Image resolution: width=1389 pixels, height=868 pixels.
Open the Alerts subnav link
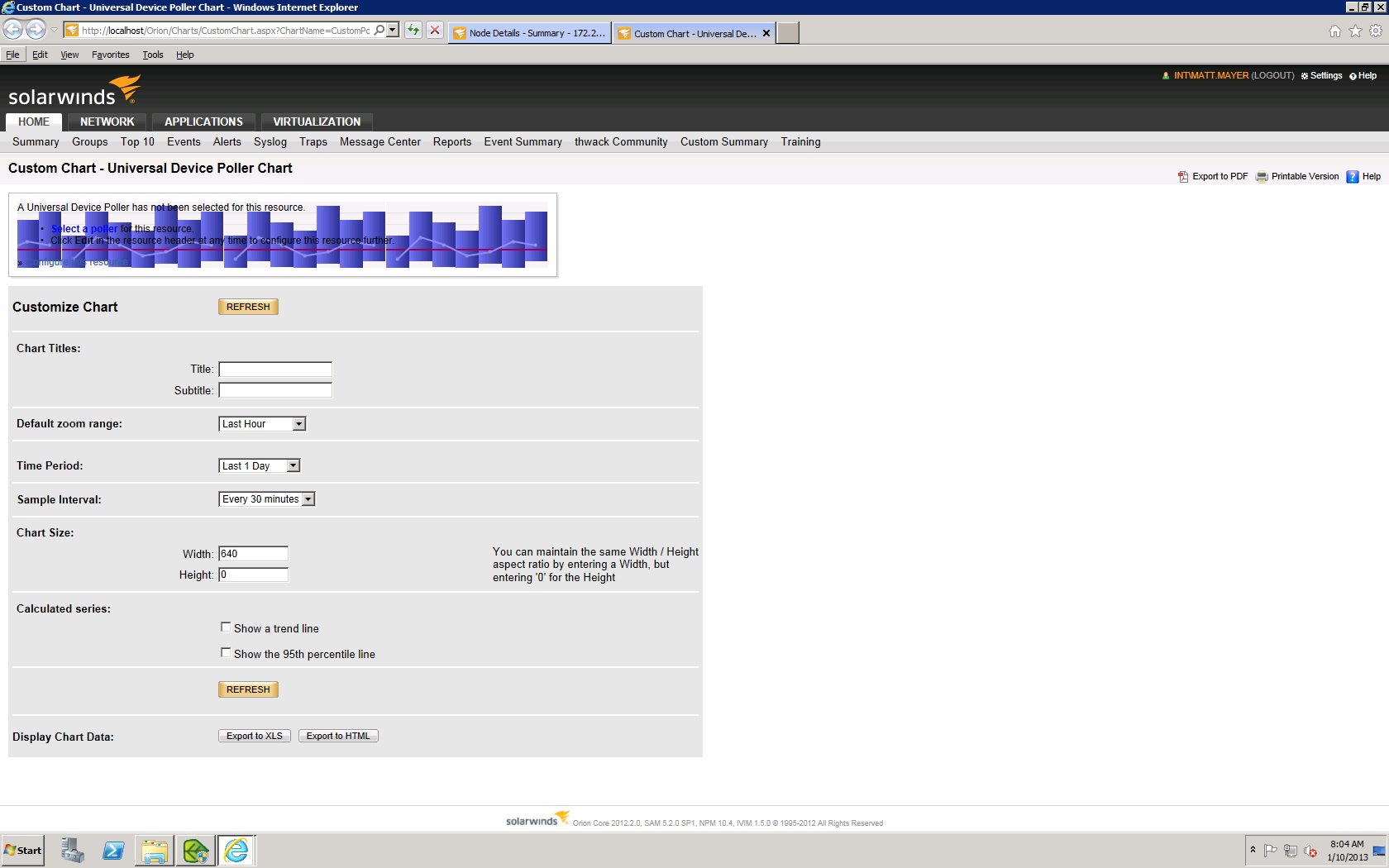point(227,142)
